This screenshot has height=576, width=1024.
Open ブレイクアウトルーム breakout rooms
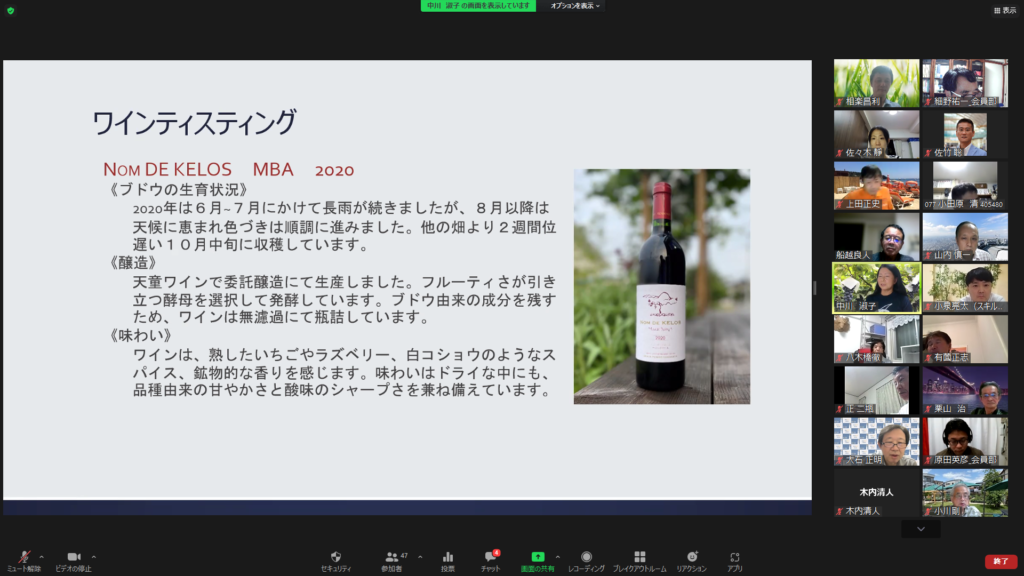[x=639, y=561]
